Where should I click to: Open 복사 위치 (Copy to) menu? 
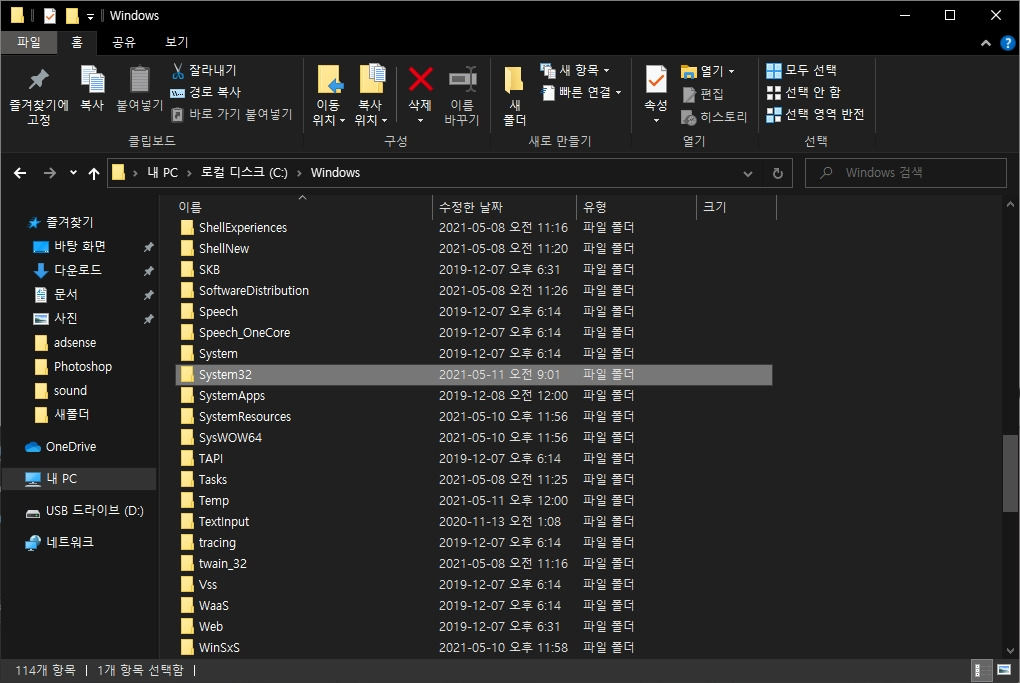tap(371, 96)
